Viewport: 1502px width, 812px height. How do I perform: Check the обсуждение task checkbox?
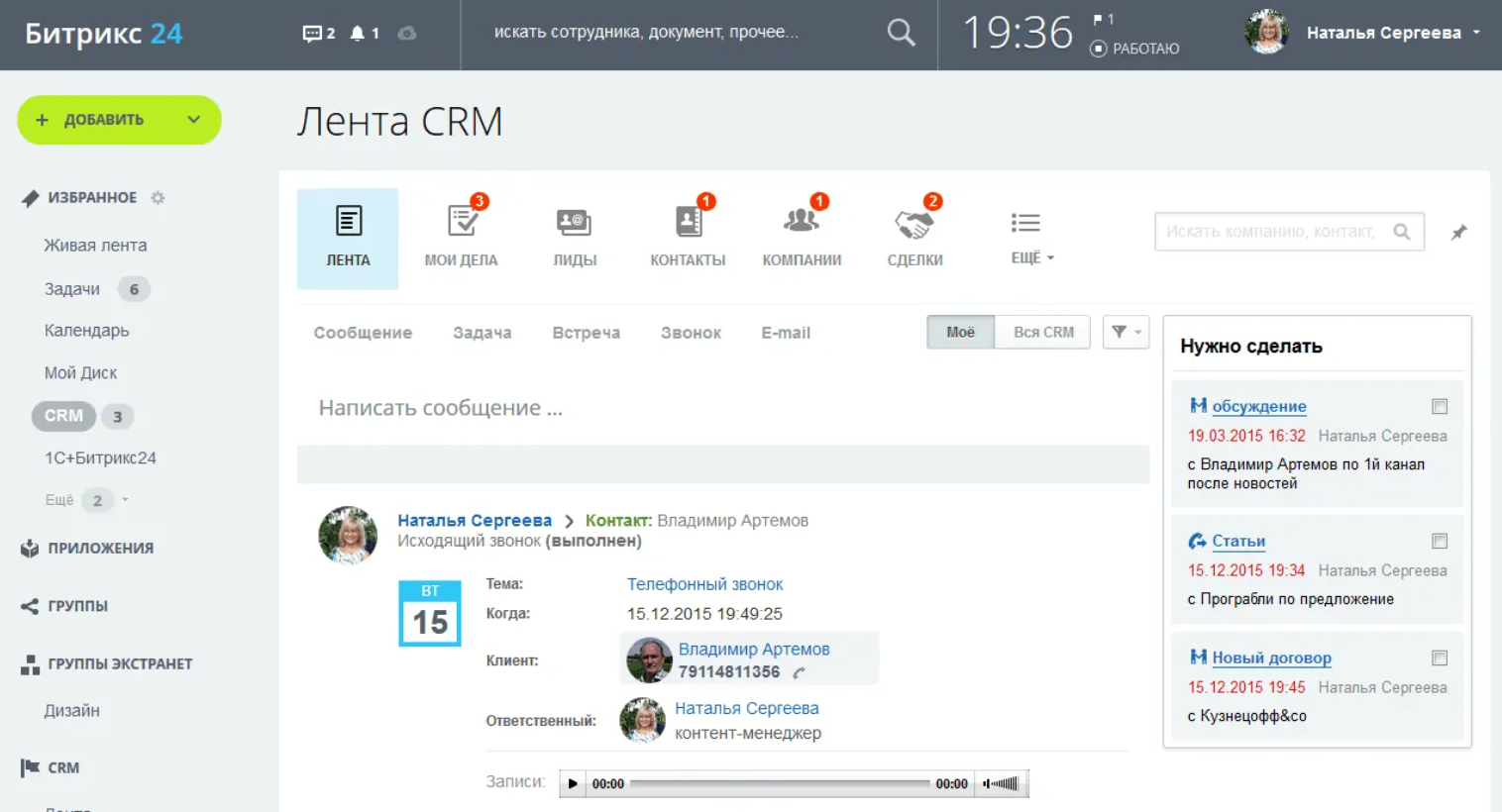click(1440, 407)
